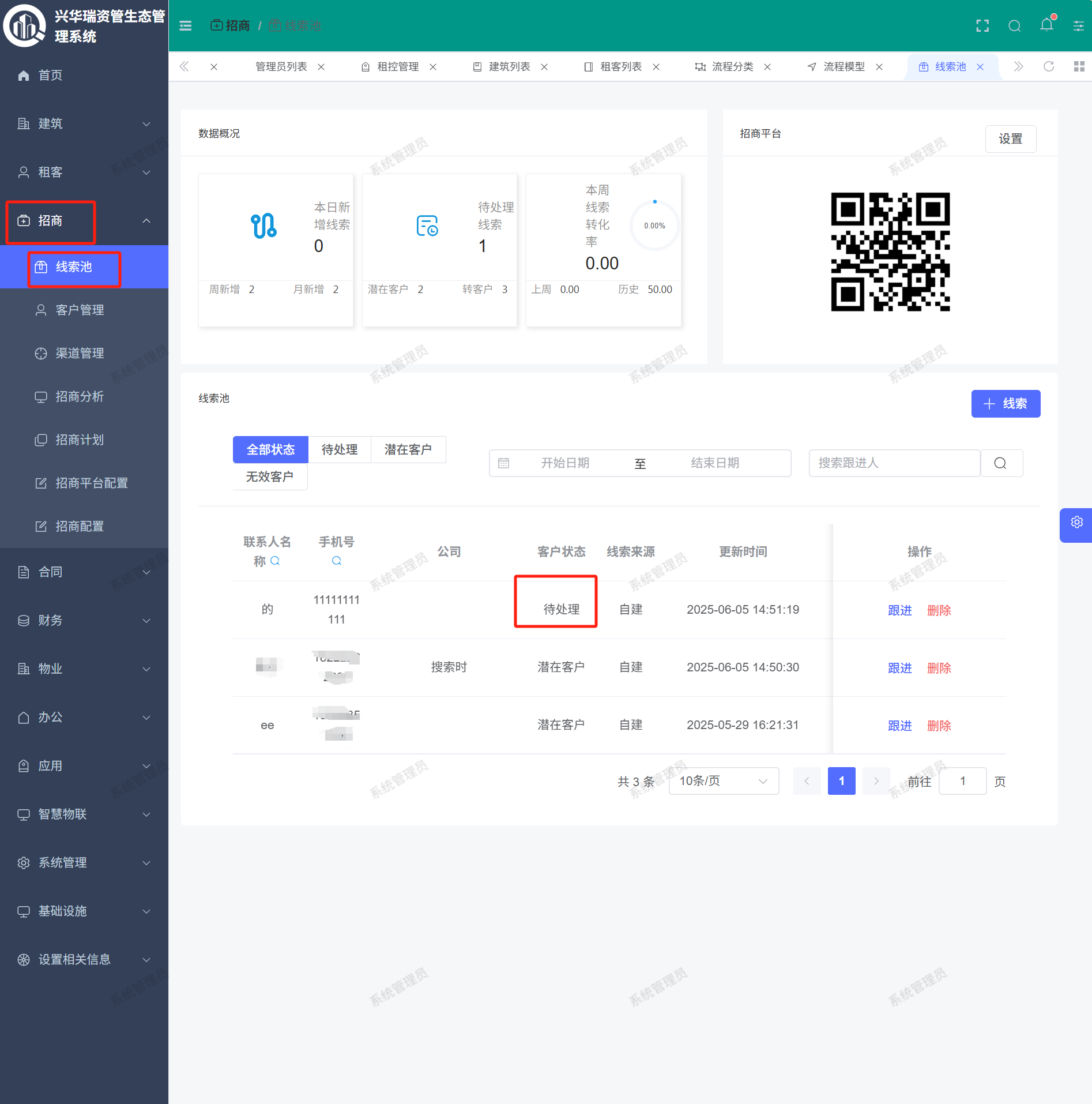
Task: Expand the 建筑 sidebar menu
Action: [84, 123]
